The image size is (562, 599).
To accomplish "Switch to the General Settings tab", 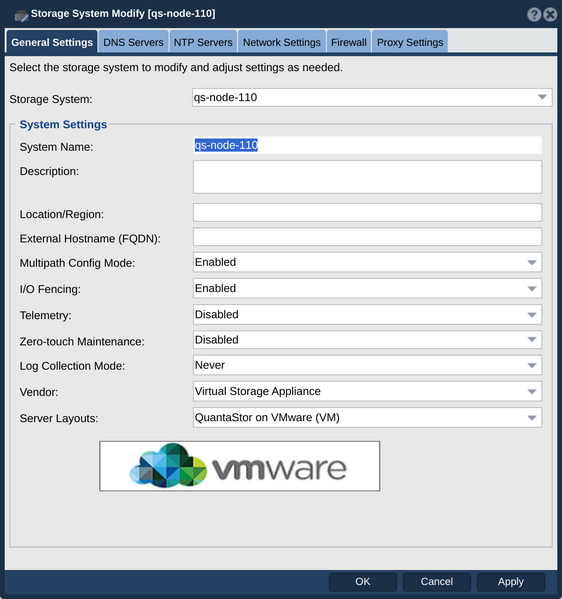I will coord(52,42).
